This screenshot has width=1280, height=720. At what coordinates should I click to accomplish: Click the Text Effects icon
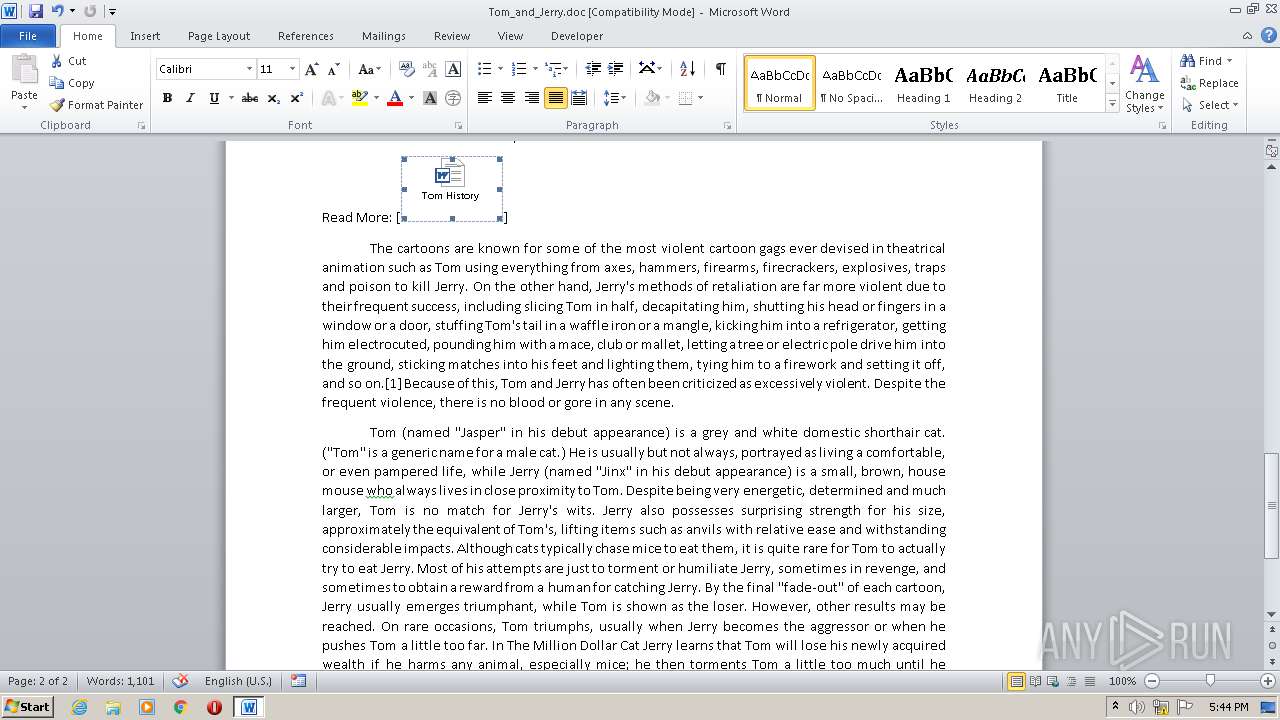point(327,98)
